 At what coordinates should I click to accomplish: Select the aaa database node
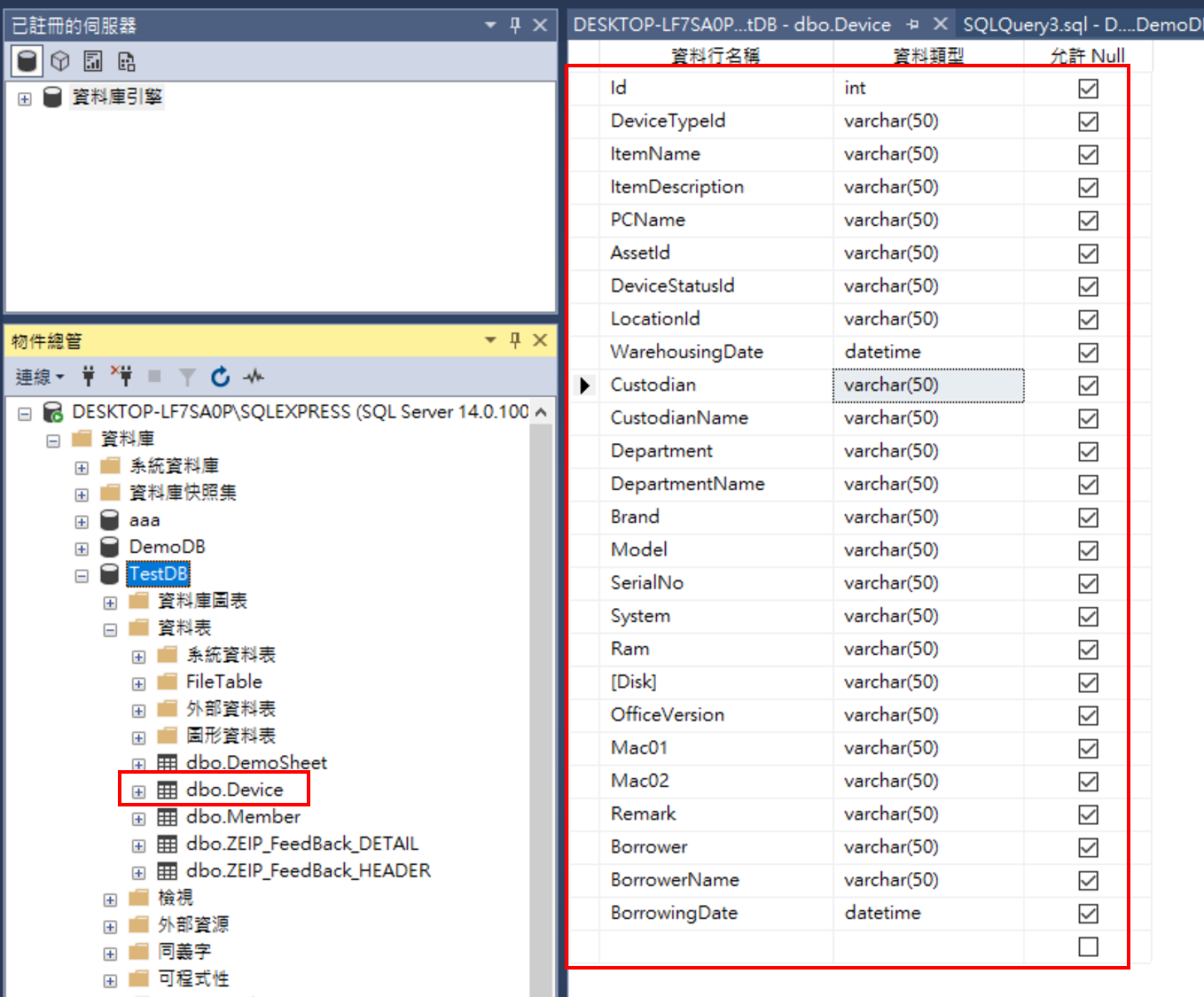point(145,519)
